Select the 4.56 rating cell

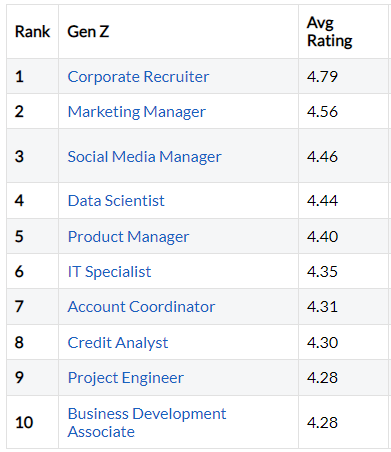click(345, 112)
